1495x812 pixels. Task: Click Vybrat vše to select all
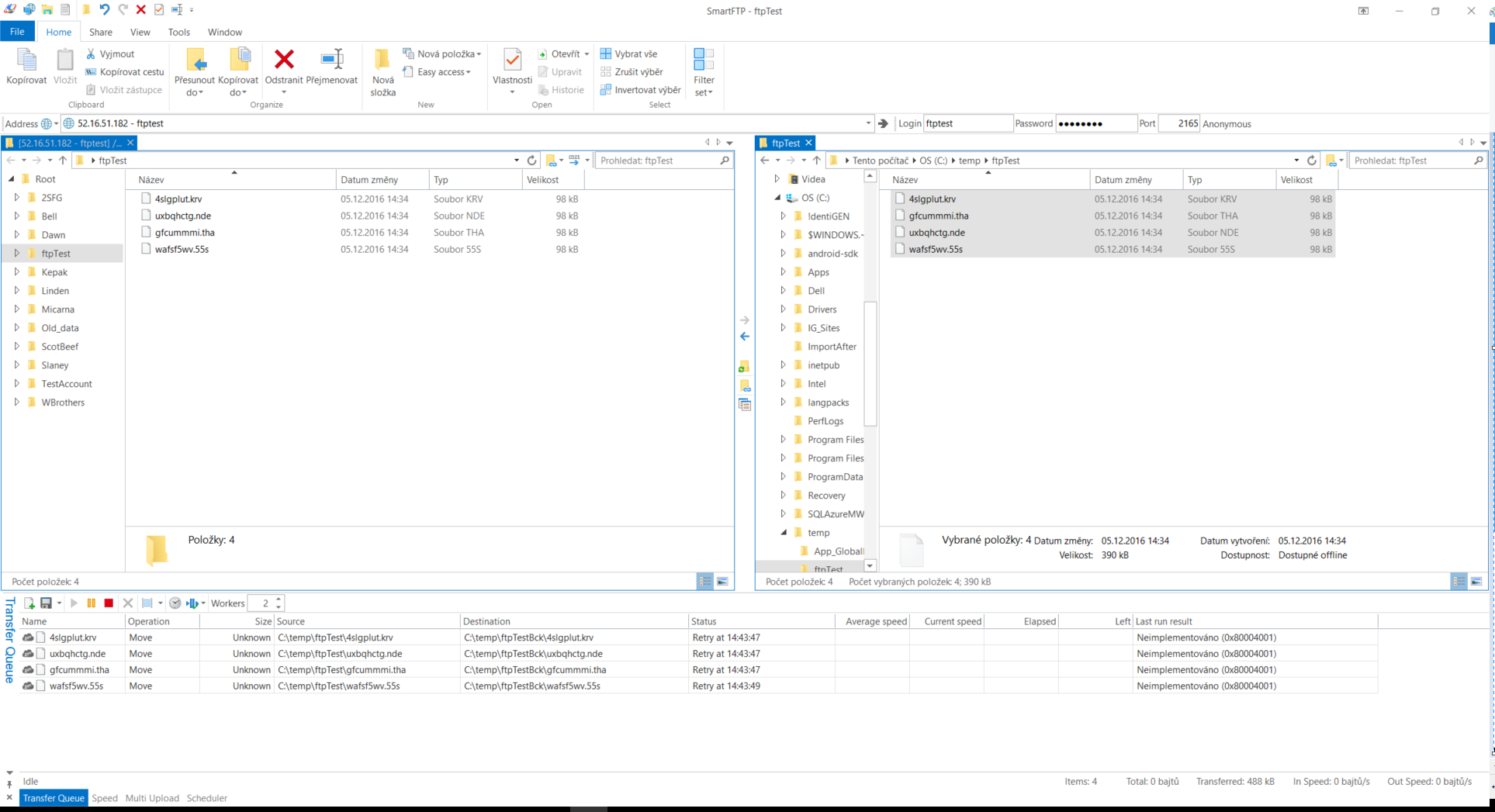point(628,54)
